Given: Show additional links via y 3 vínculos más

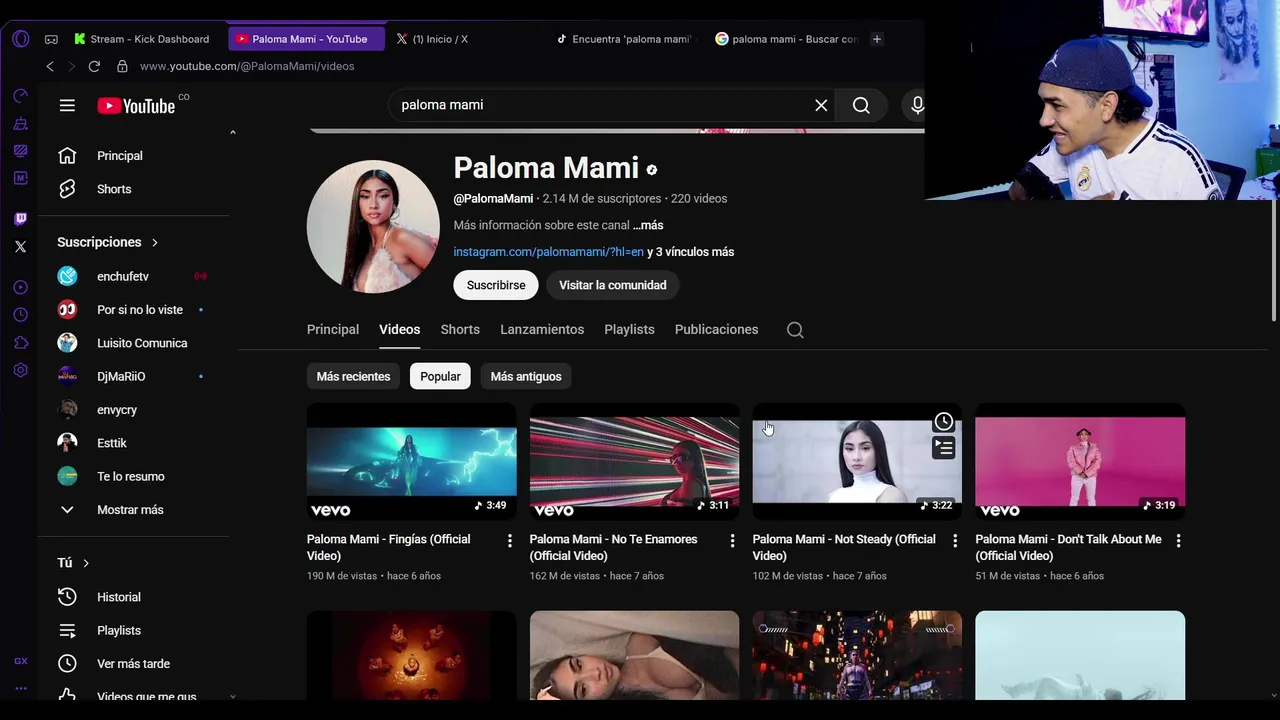Looking at the screenshot, I should point(691,252).
